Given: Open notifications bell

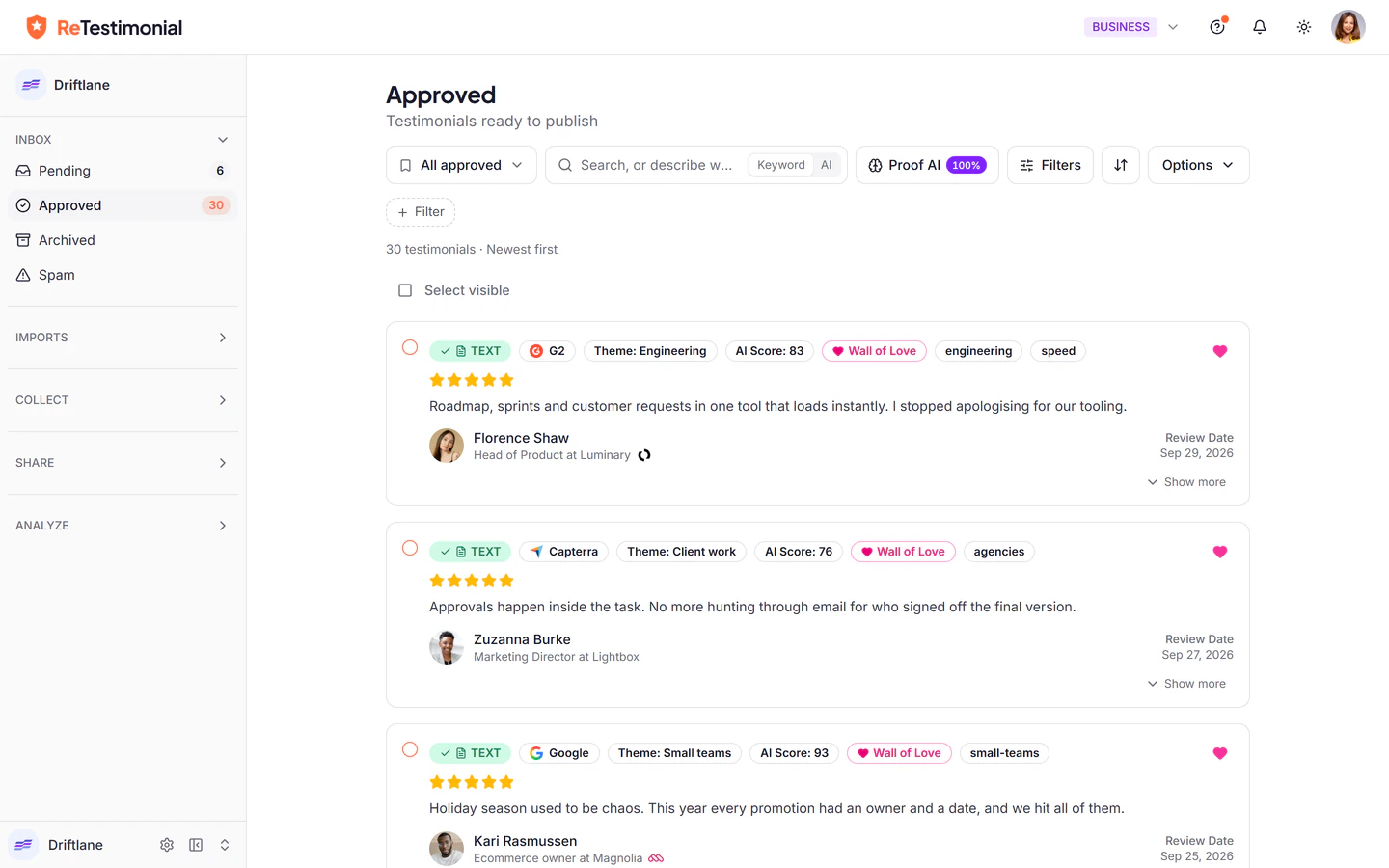Looking at the screenshot, I should 1260,27.
